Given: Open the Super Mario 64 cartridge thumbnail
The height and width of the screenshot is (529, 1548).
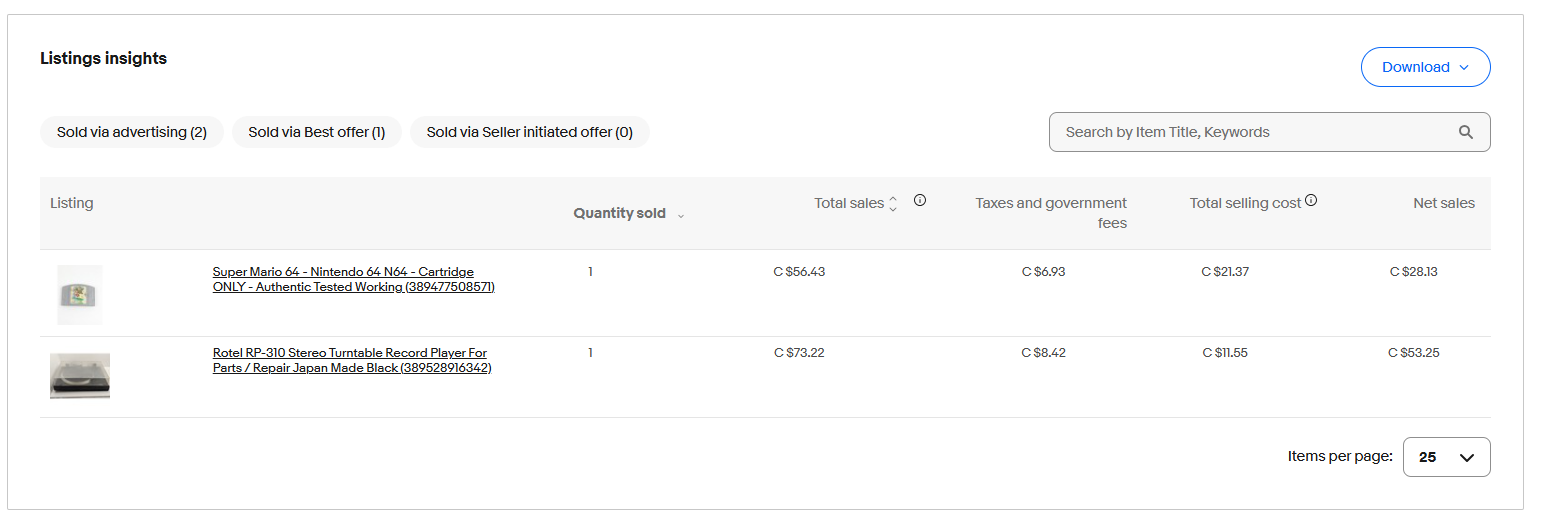Looking at the screenshot, I should click(x=80, y=295).
